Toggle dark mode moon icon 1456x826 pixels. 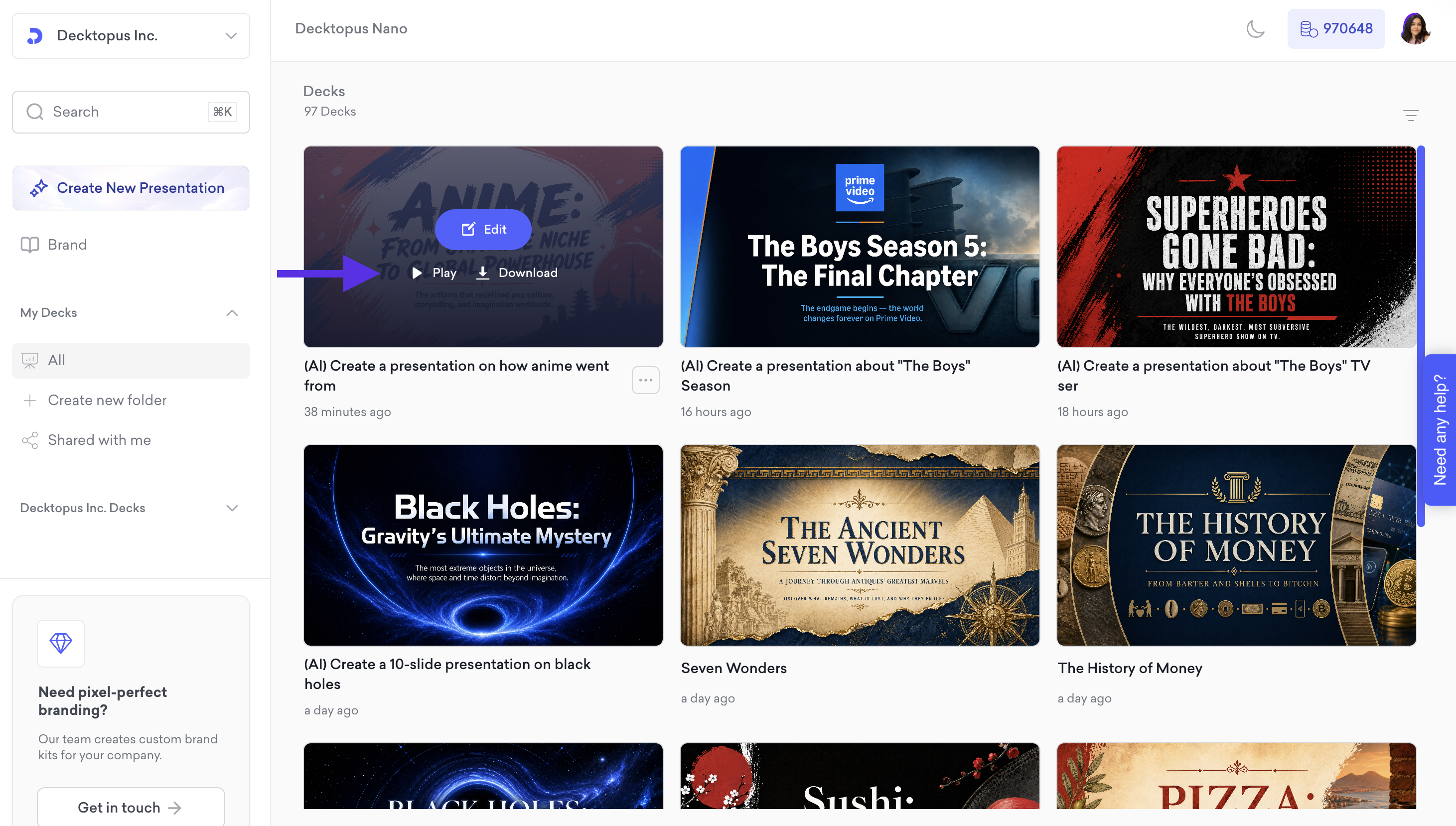tap(1255, 28)
